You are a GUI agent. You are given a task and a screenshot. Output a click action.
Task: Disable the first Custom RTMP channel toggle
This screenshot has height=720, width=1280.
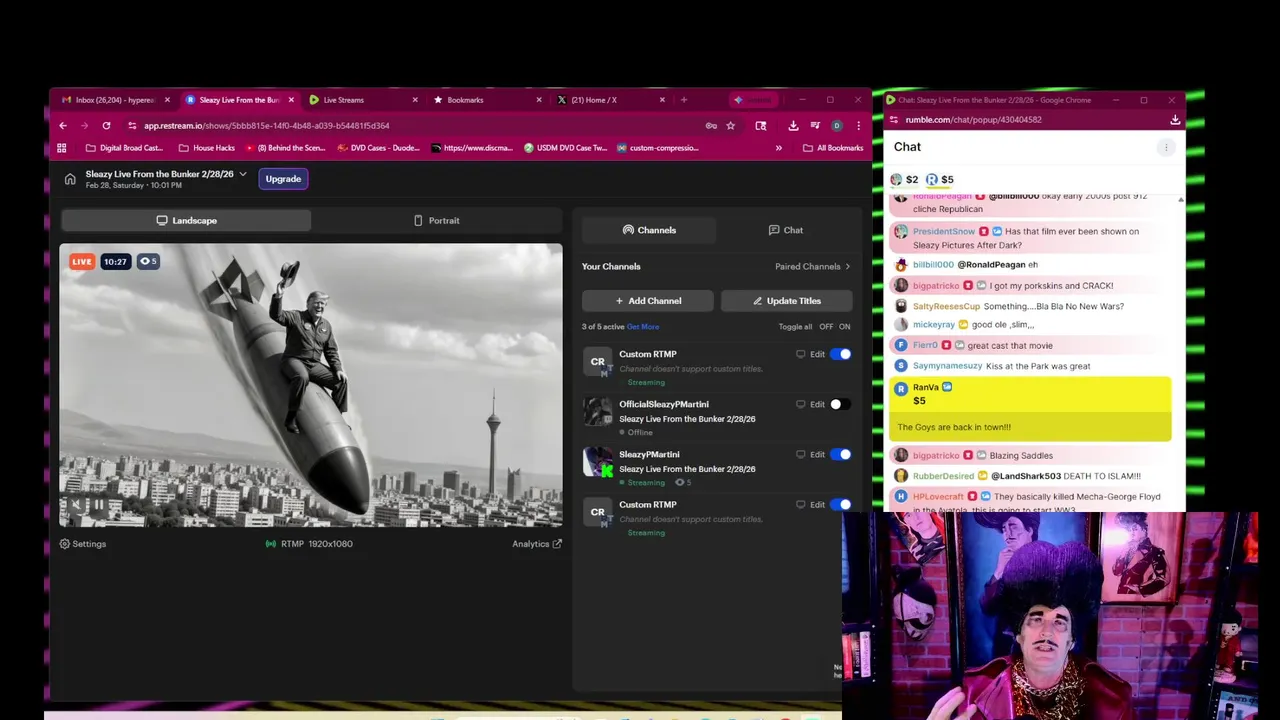(840, 354)
